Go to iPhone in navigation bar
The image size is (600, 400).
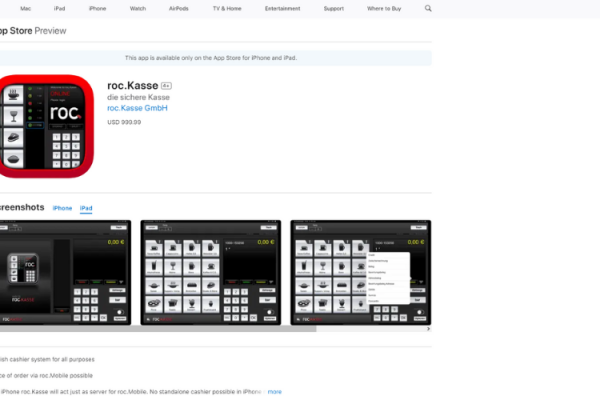pos(98,8)
